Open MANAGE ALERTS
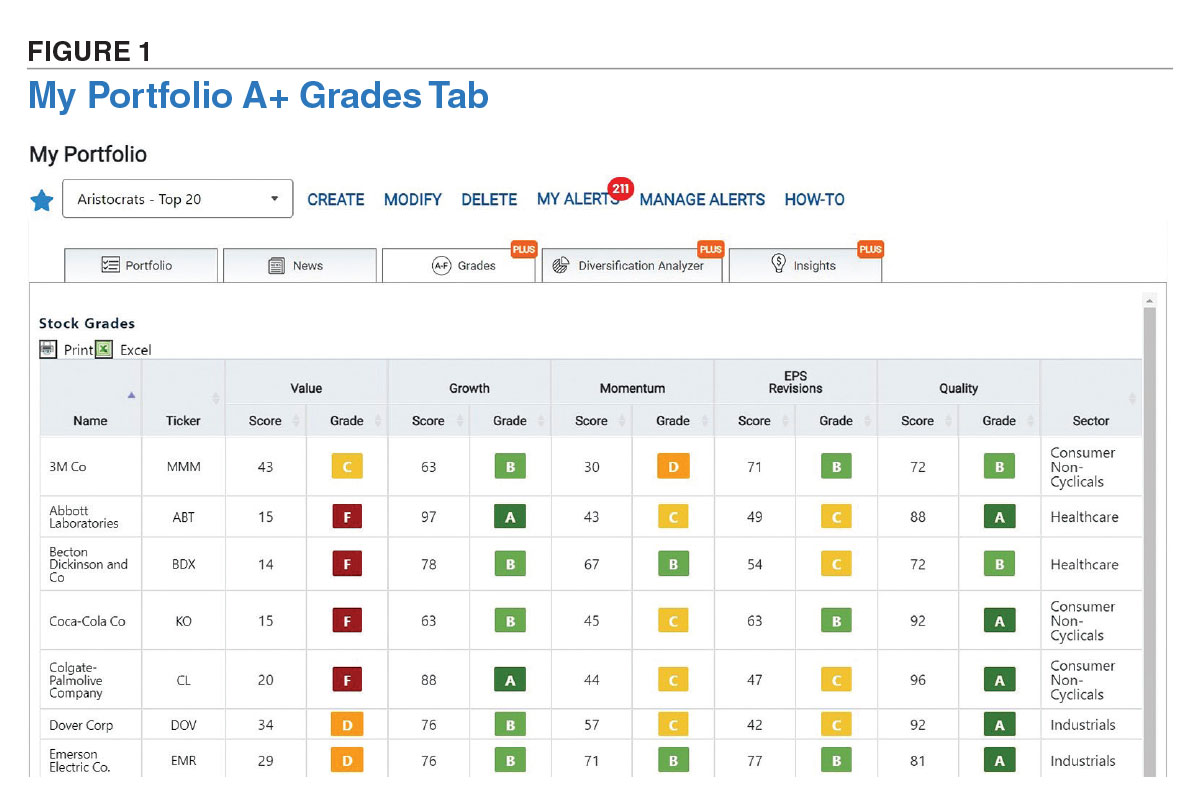 702,199
